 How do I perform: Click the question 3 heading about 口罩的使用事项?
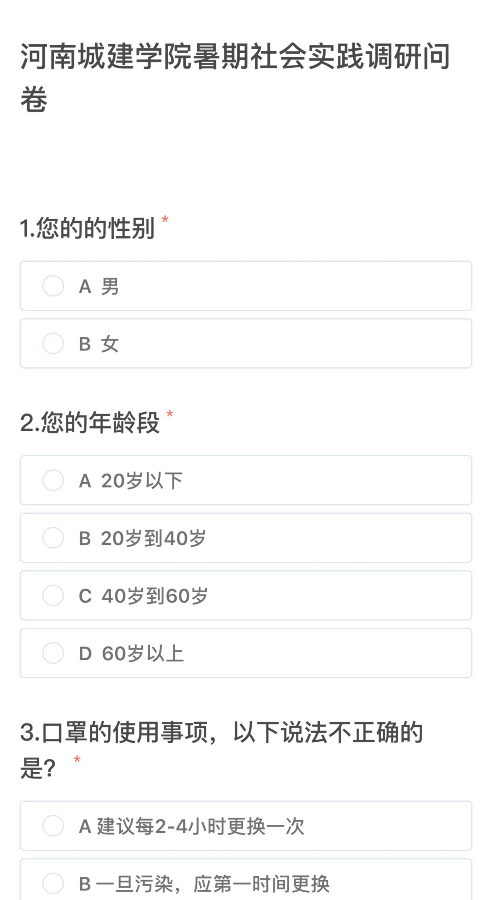coord(222,750)
